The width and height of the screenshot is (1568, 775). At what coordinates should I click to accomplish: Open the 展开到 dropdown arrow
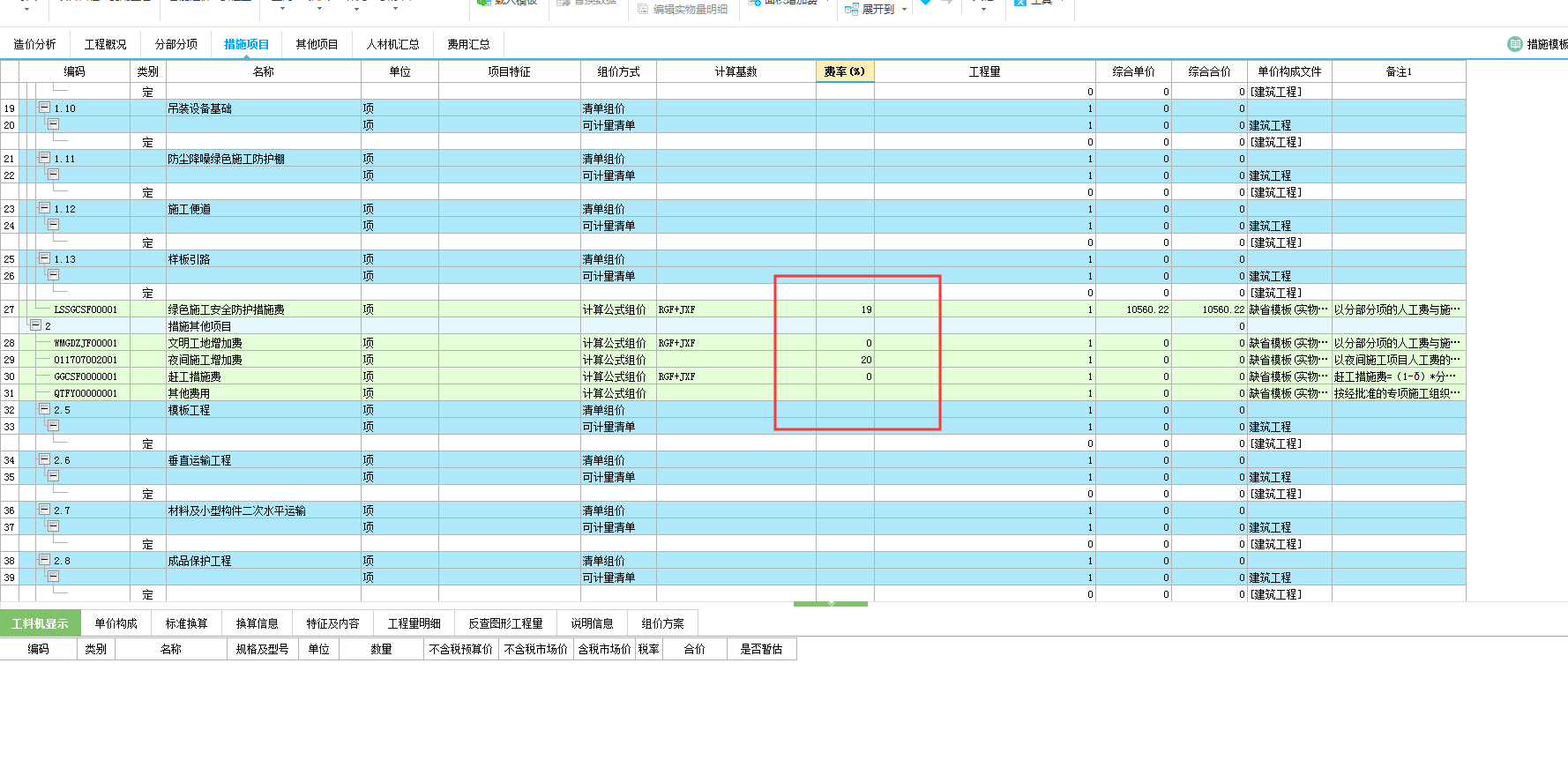pos(904,10)
